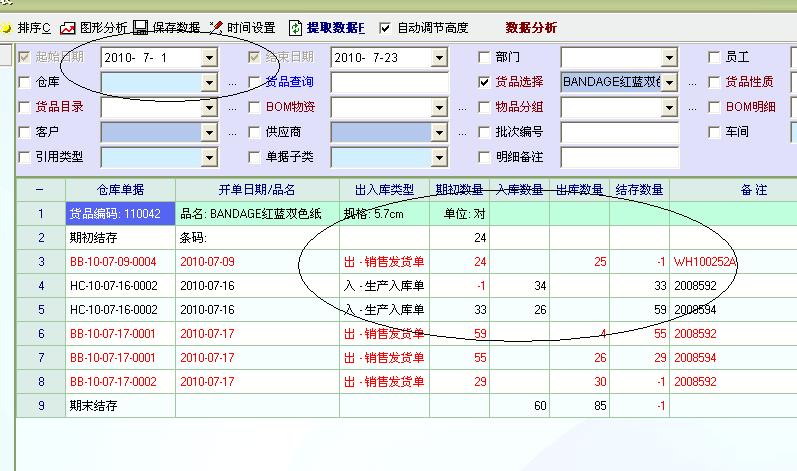Image resolution: width=797 pixels, height=471 pixels.
Task: Click the 出入库类型 column header
Action: [384, 189]
